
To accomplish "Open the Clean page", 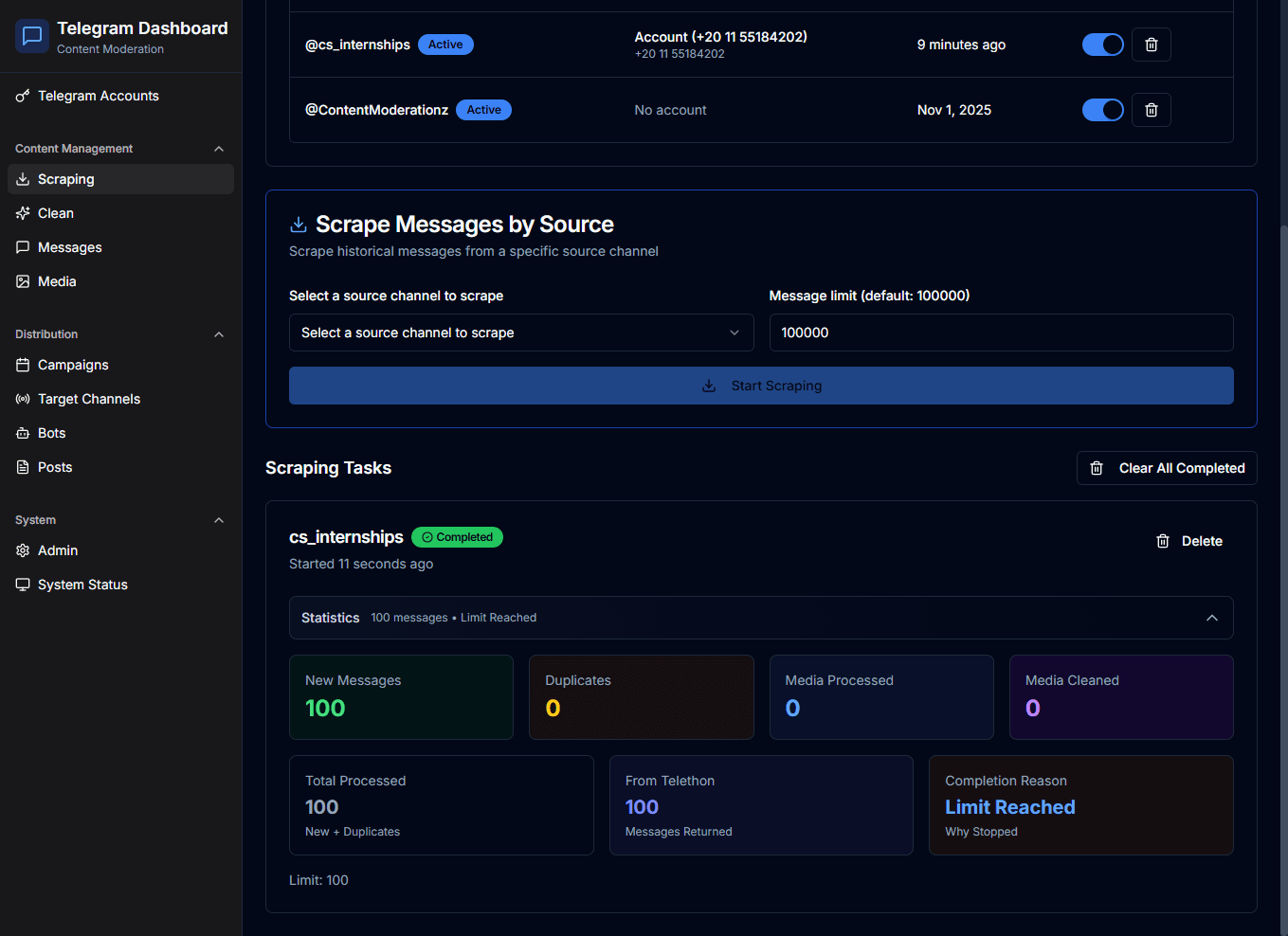I will (120, 213).
